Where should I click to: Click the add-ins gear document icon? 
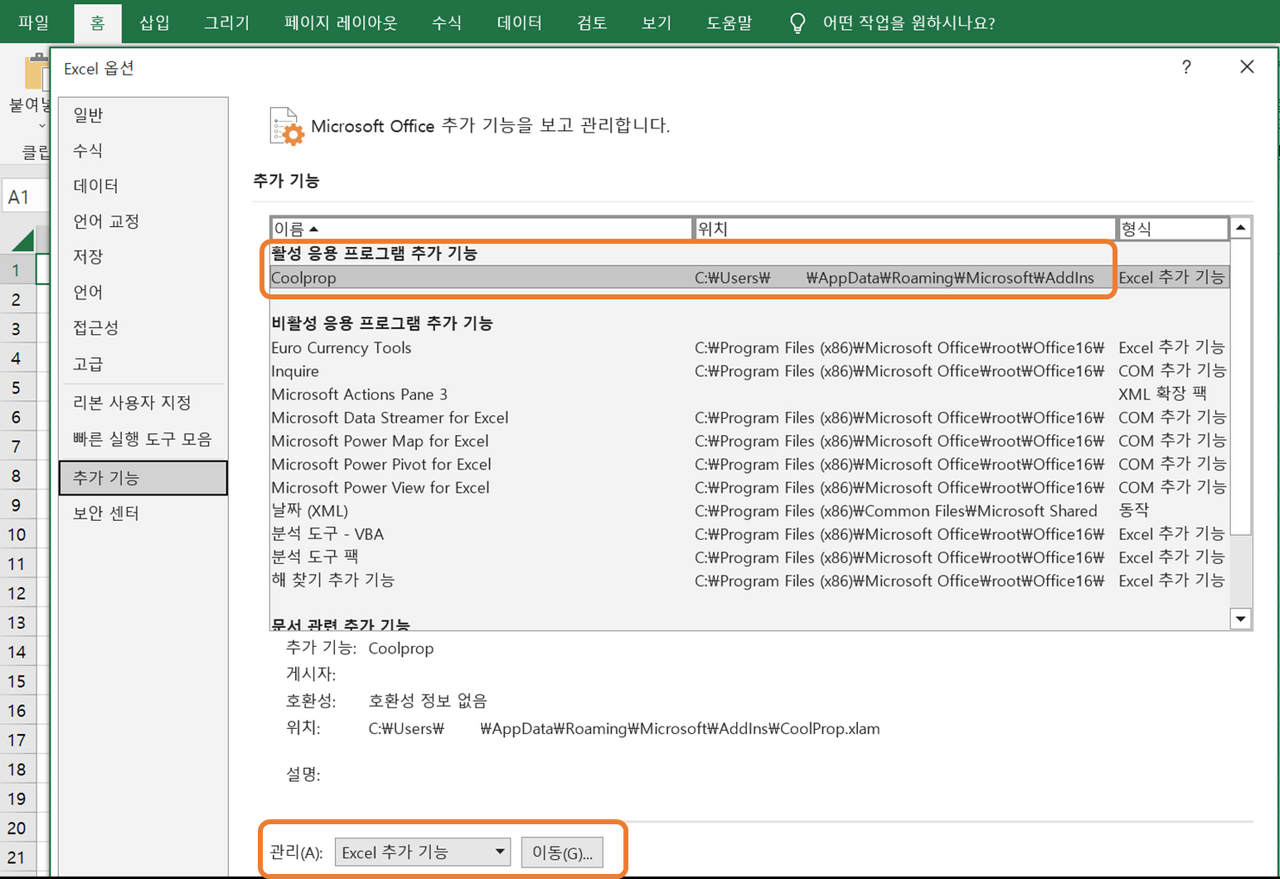287,126
